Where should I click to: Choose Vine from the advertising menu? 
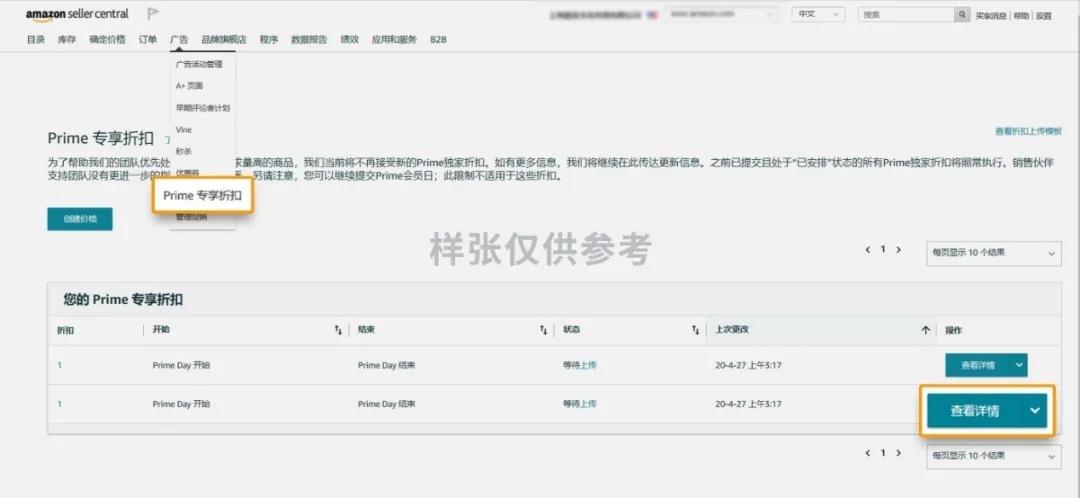[x=184, y=129]
